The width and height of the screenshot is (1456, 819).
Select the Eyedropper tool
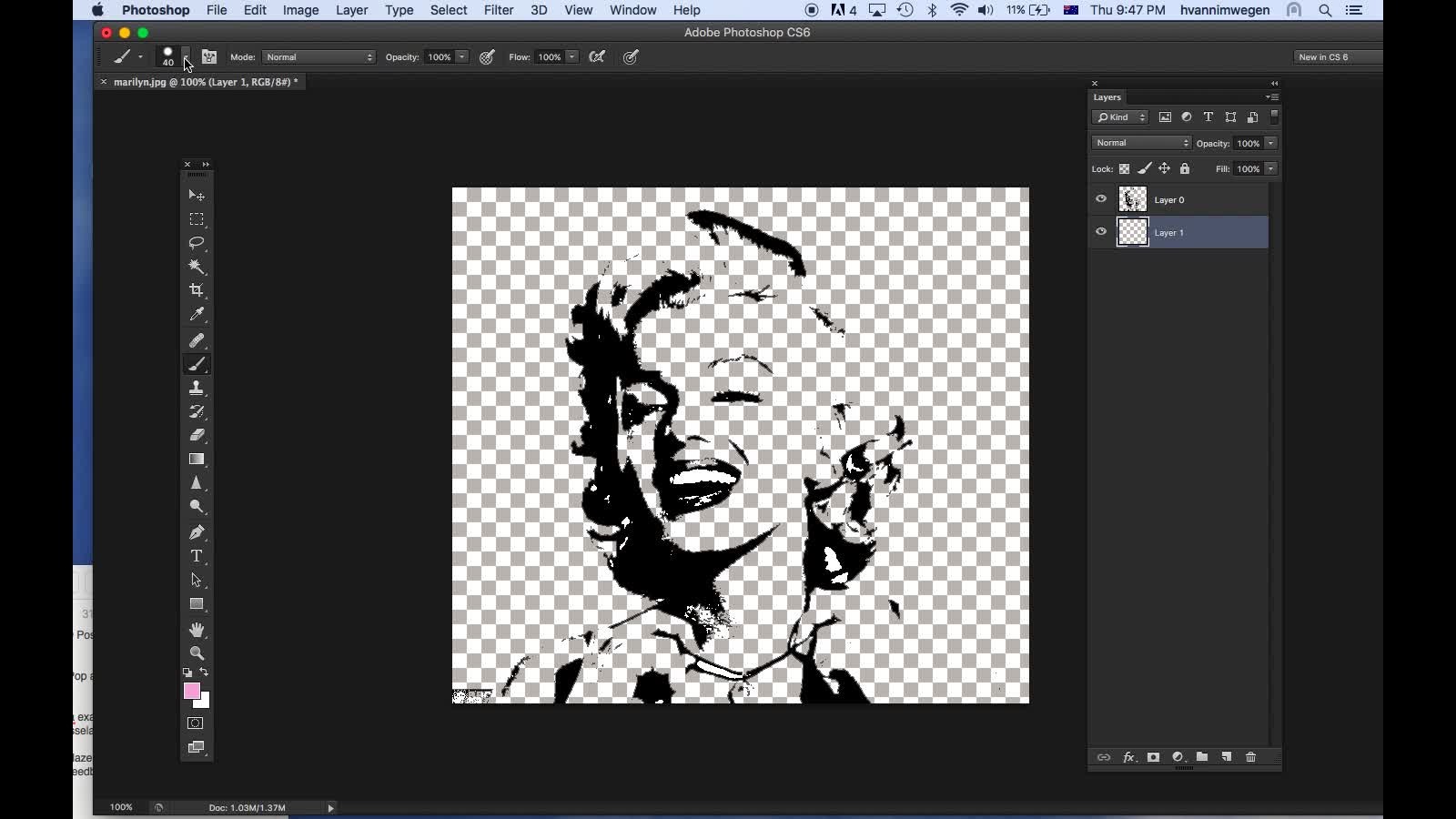point(197,315)
